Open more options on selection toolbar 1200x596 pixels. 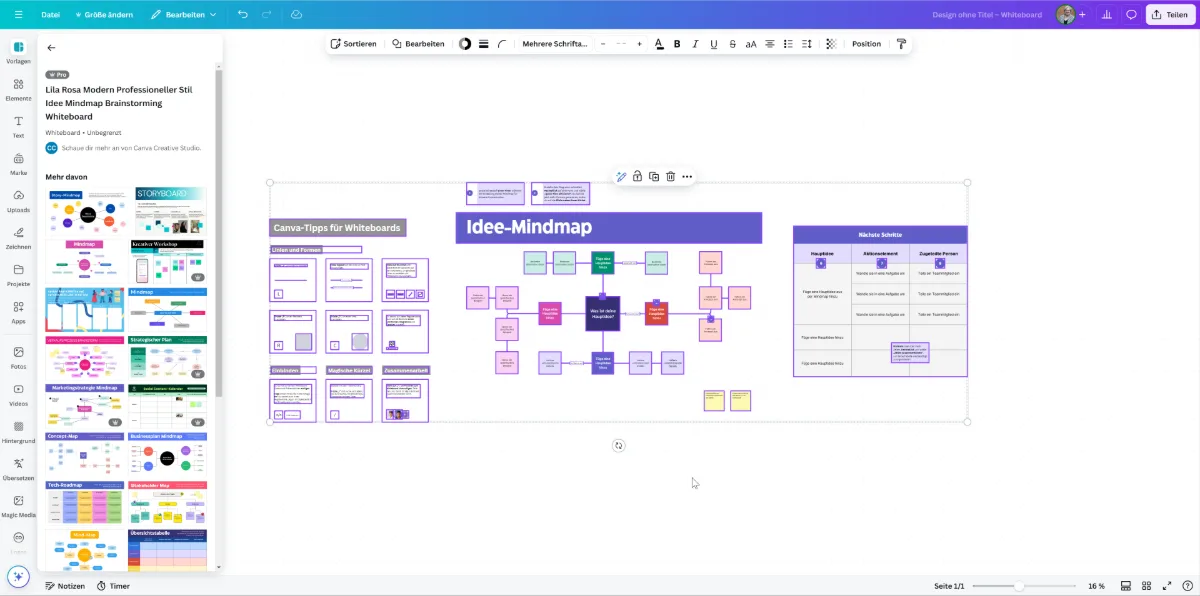point(687,177)
